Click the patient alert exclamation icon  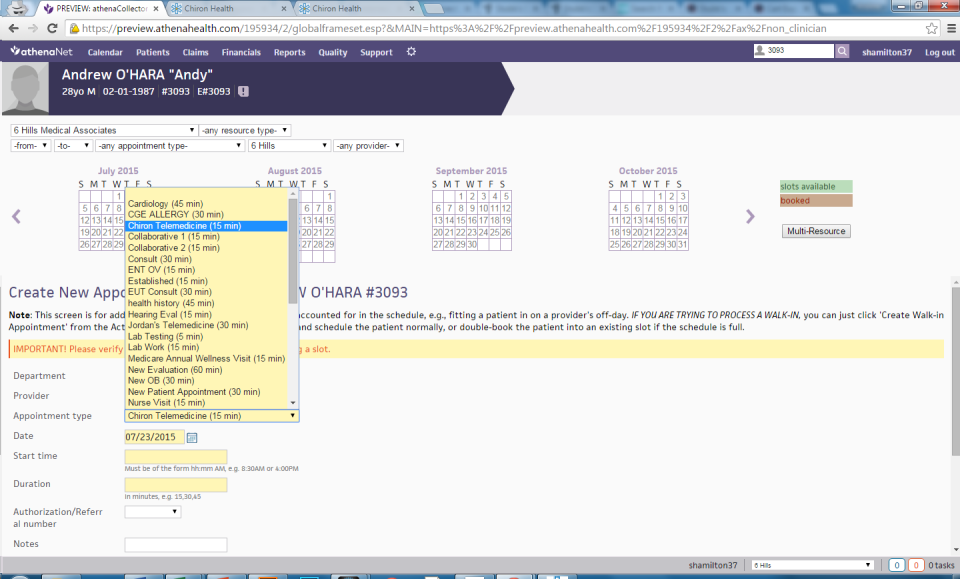click(243, 92)
